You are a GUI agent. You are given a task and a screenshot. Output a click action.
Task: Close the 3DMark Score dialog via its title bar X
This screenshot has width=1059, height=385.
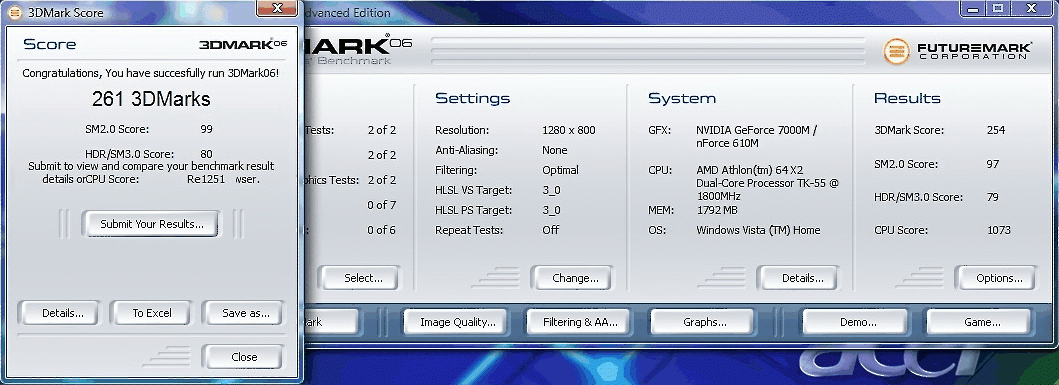click(278, 9)
